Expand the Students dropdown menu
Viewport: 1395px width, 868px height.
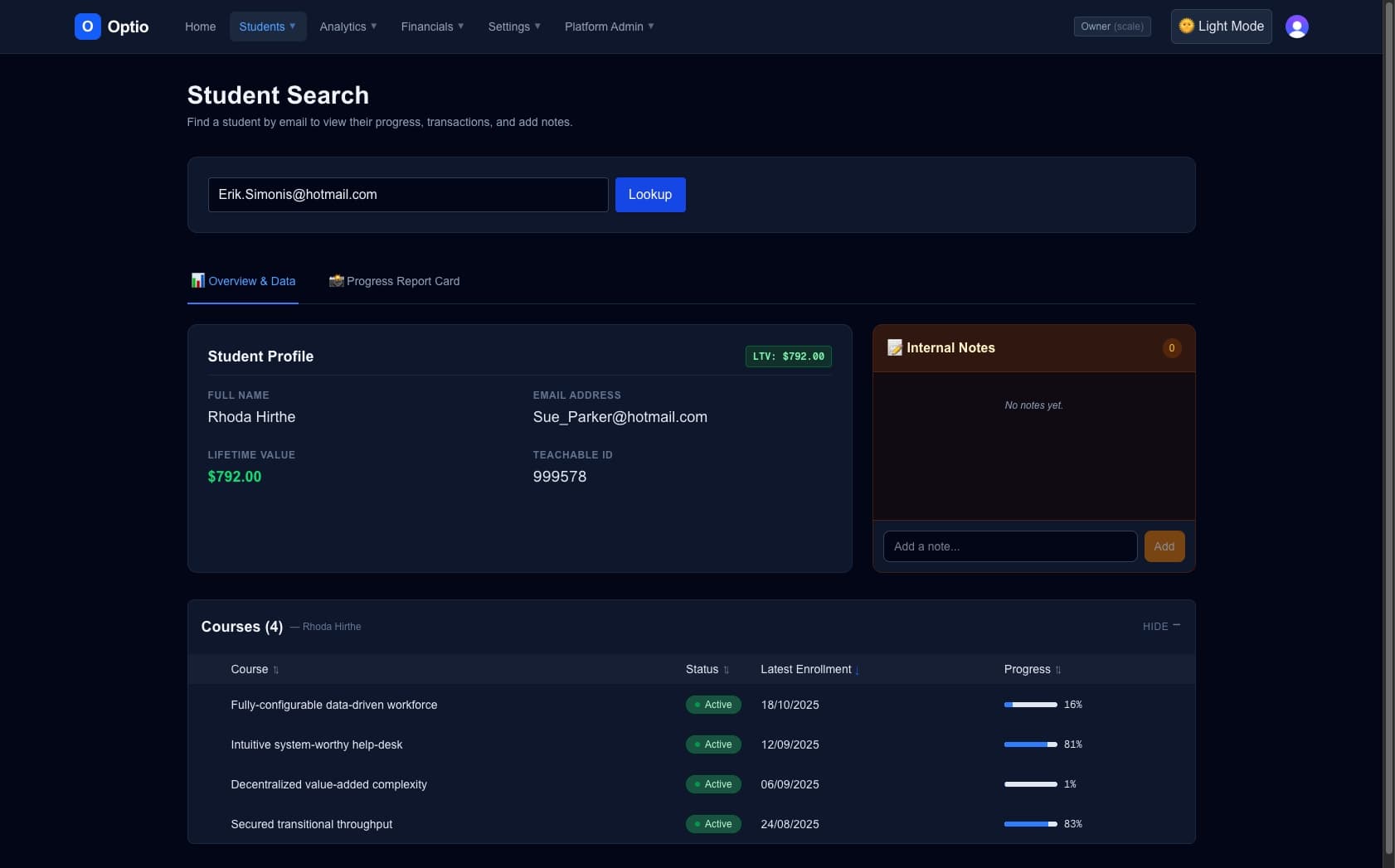[x=268, y=27]
